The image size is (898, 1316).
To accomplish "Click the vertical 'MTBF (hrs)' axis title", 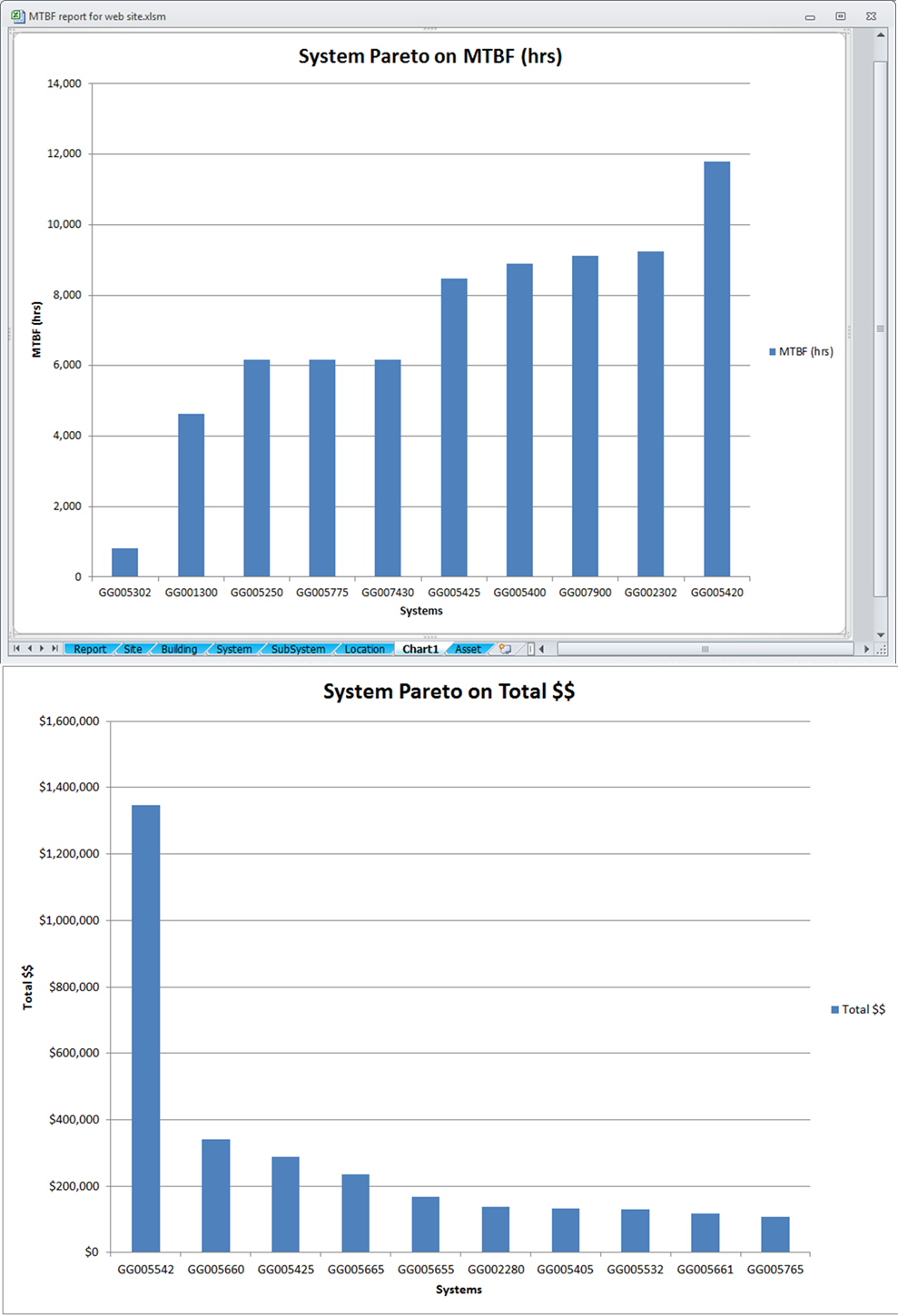I will click(x=37, y=329).
